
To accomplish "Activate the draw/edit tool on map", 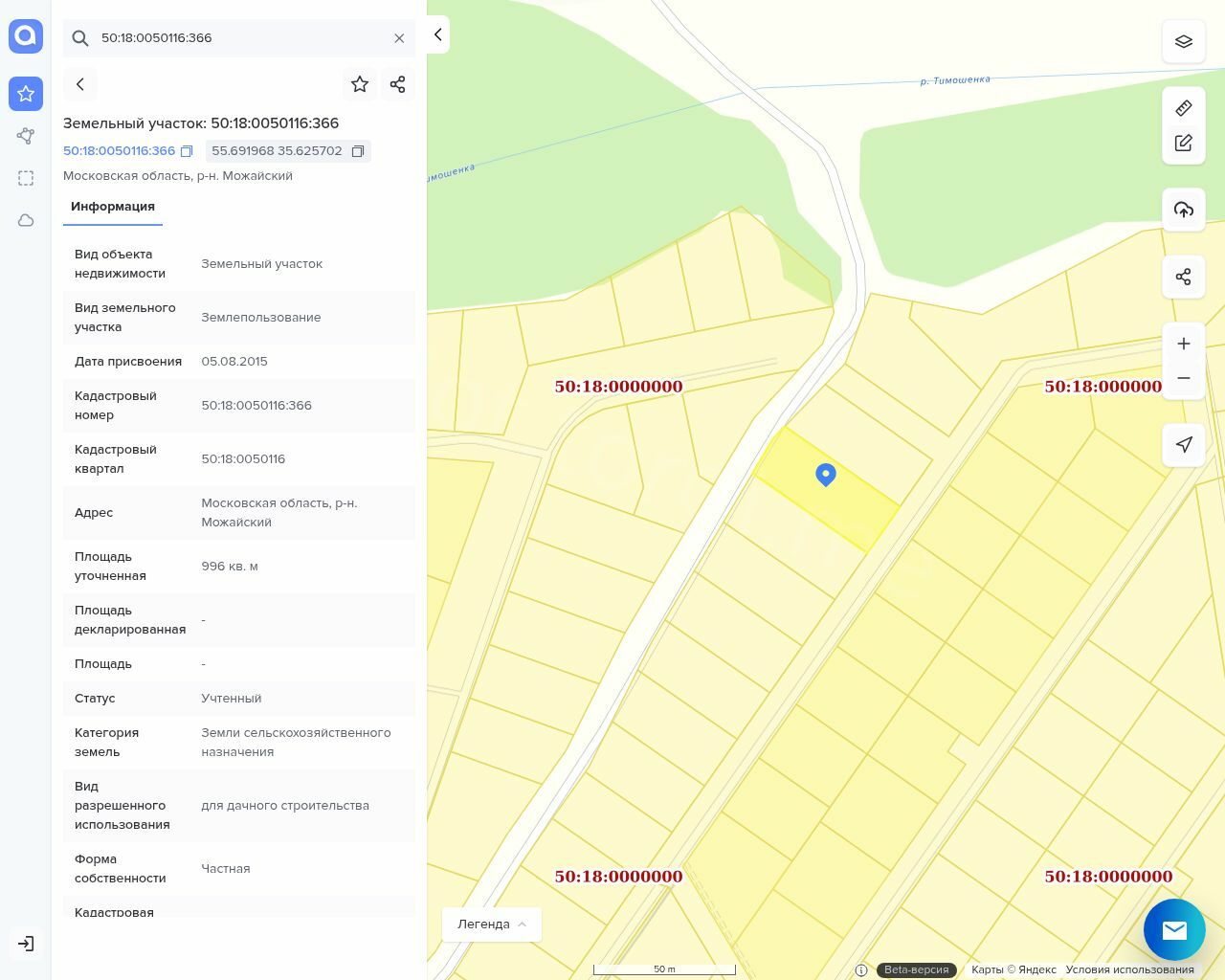I will (x=1183, y=144).
